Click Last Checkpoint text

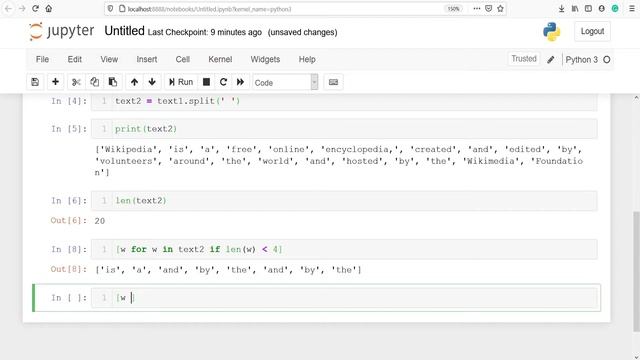click(x=204, y=32)
